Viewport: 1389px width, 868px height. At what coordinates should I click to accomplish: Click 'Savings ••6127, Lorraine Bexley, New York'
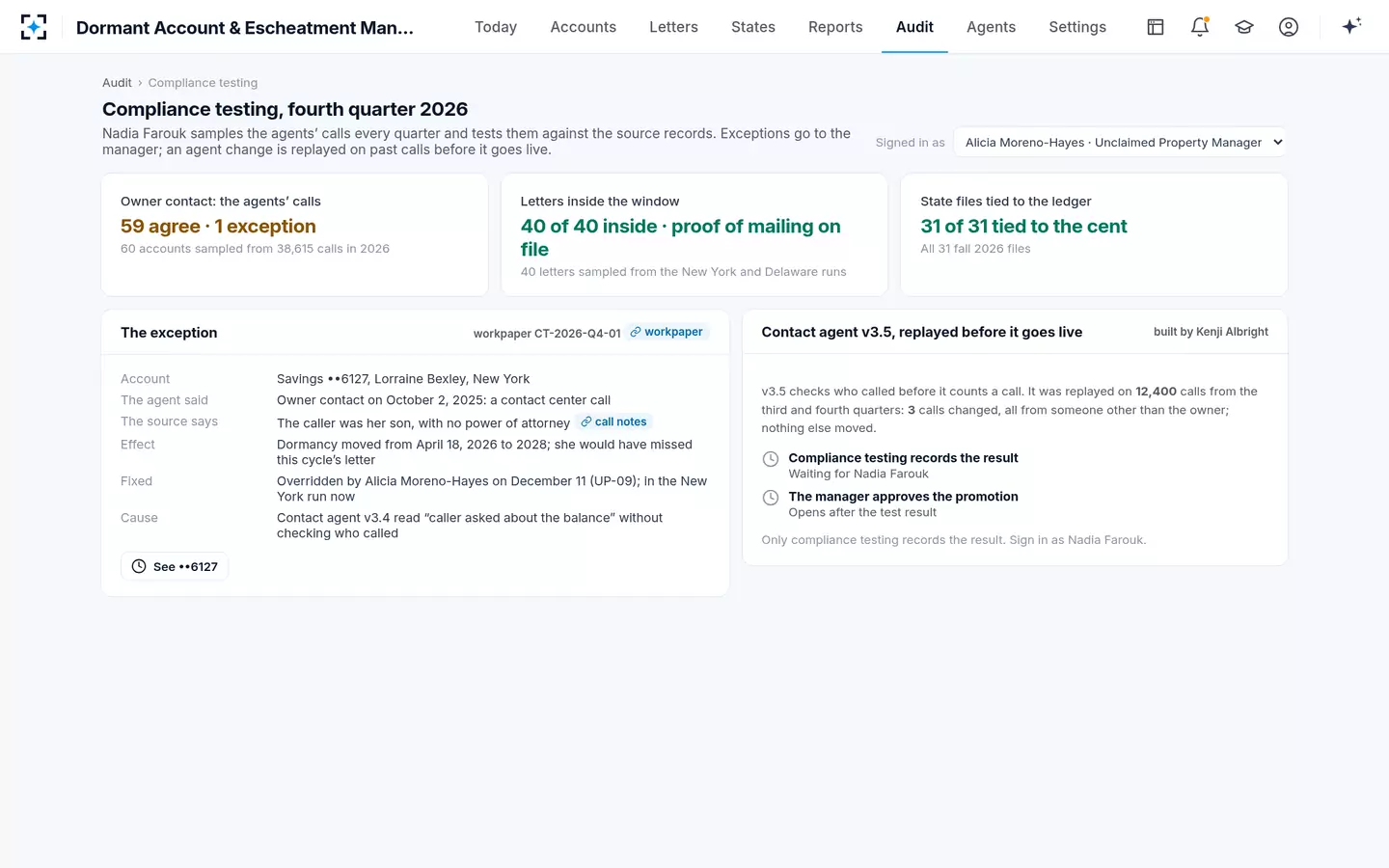[x=403, y=379]
